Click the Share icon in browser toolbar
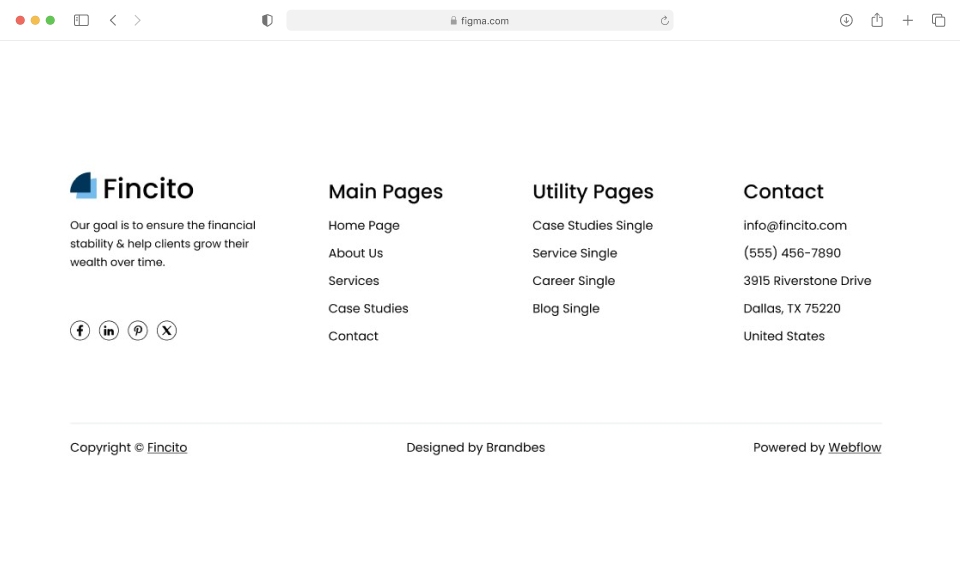This screenshot has width=960, height=588. coord(877,19)
